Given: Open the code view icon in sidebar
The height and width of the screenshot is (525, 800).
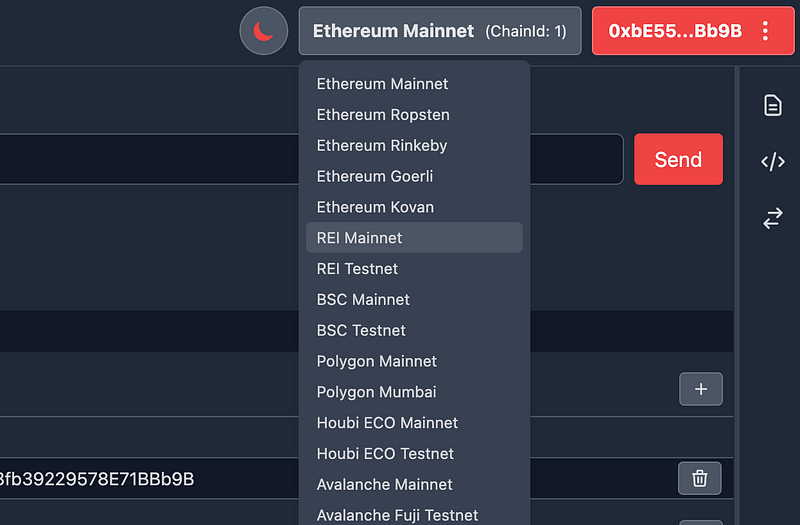Looking at the screenshot, I should click(x=773, y=162).
